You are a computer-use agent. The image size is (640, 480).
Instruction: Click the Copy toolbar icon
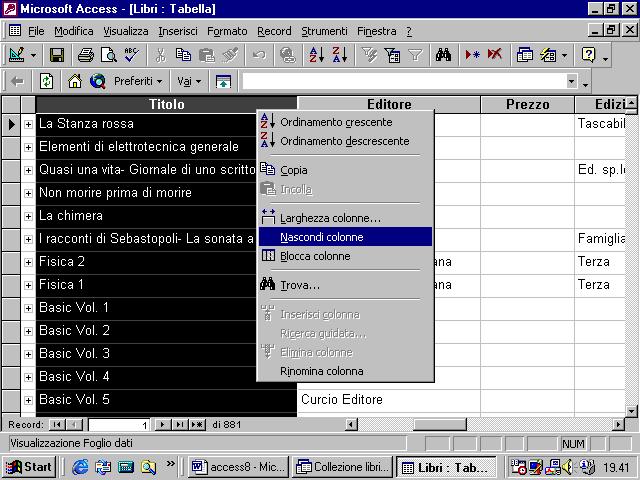click(183, 55)
